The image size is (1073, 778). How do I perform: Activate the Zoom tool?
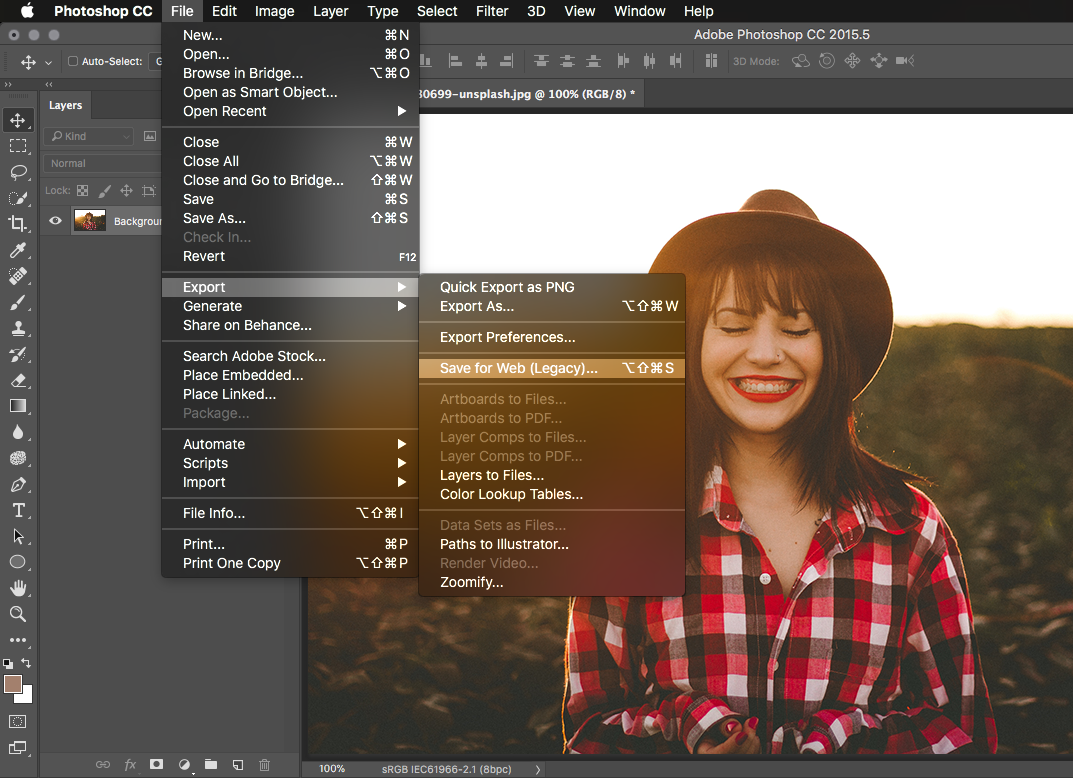point(18,614)
